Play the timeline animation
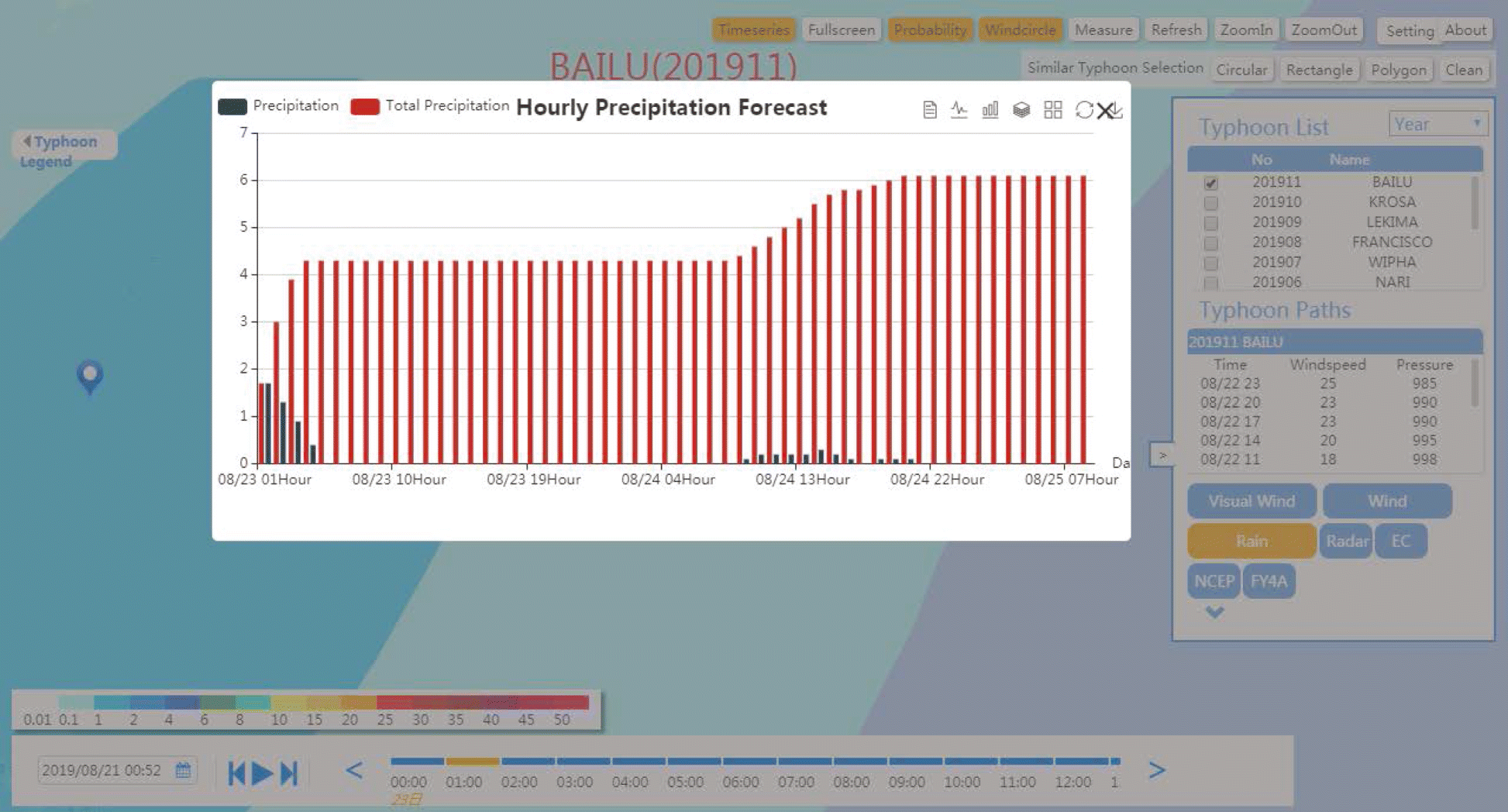This screenshot has height=812, width=1508. (x=263, y=772)
